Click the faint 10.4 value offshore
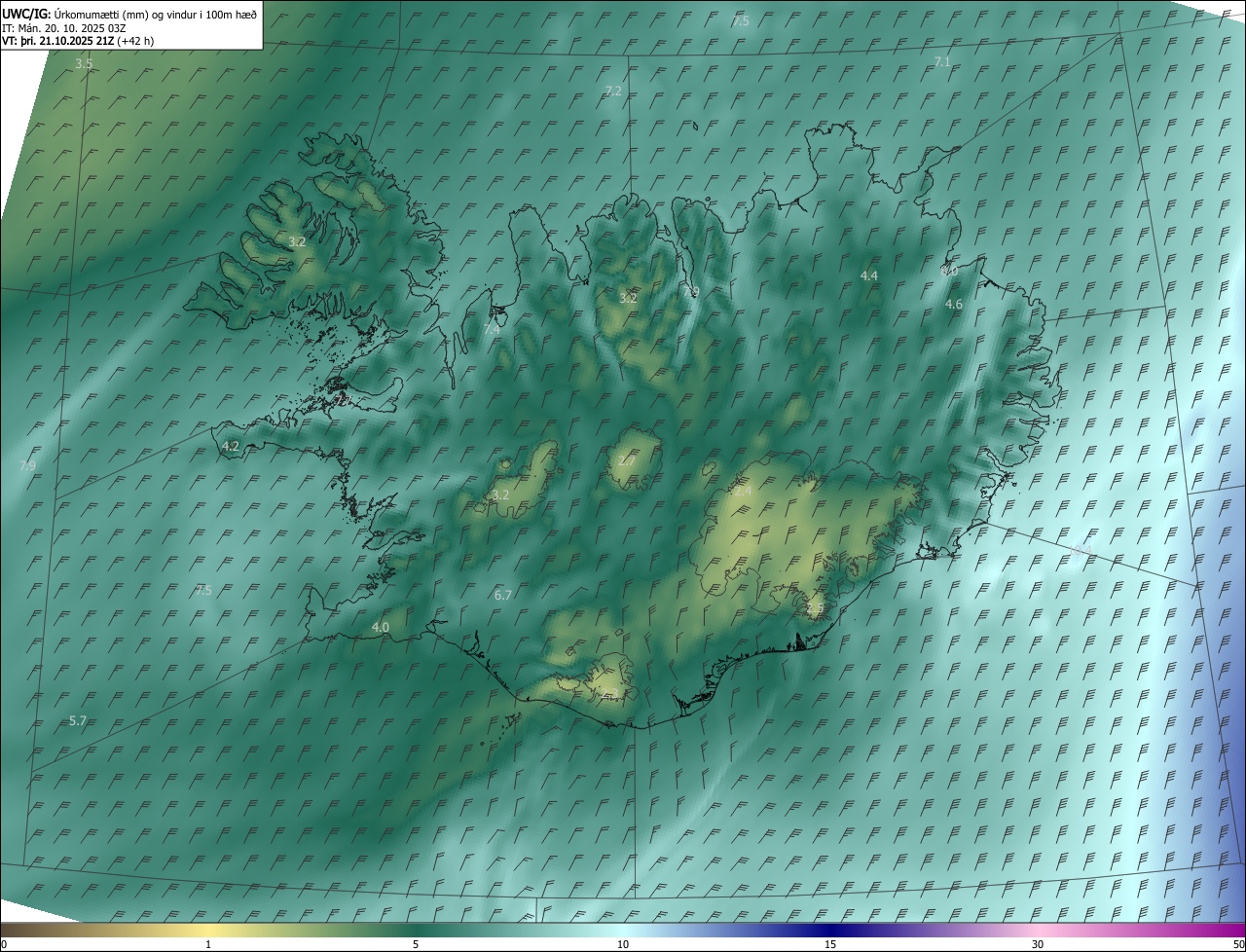This screenshot has width=1246, height=952. [1081, 552]
